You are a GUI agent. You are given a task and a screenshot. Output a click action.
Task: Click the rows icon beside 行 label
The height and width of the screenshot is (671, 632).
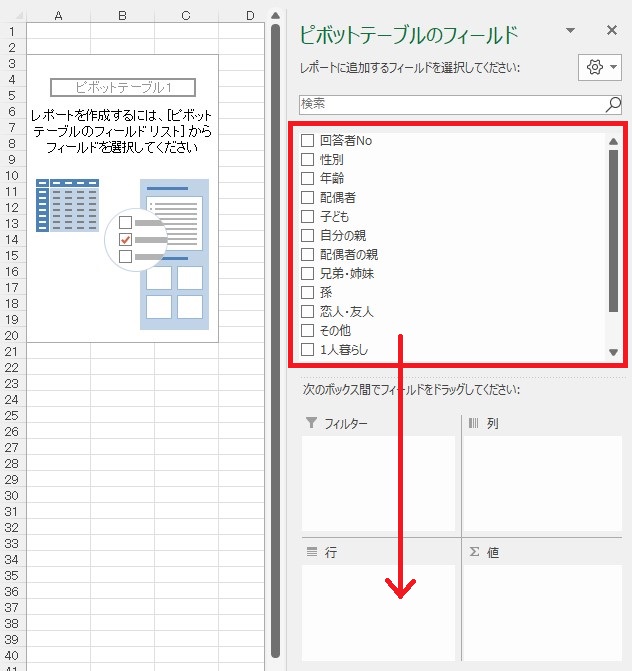(311, 552)
